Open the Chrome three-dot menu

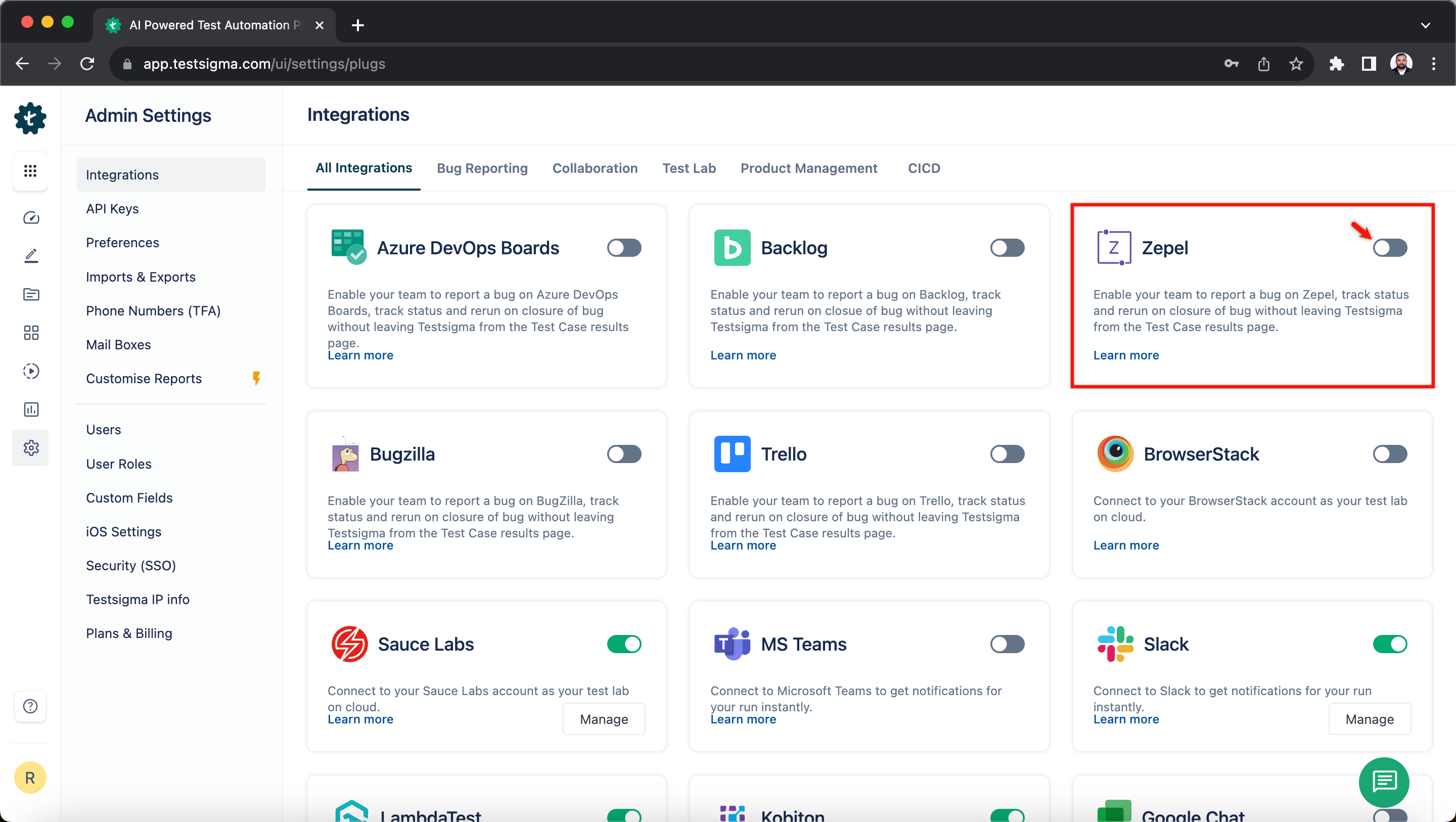(x=1433, y=64)
